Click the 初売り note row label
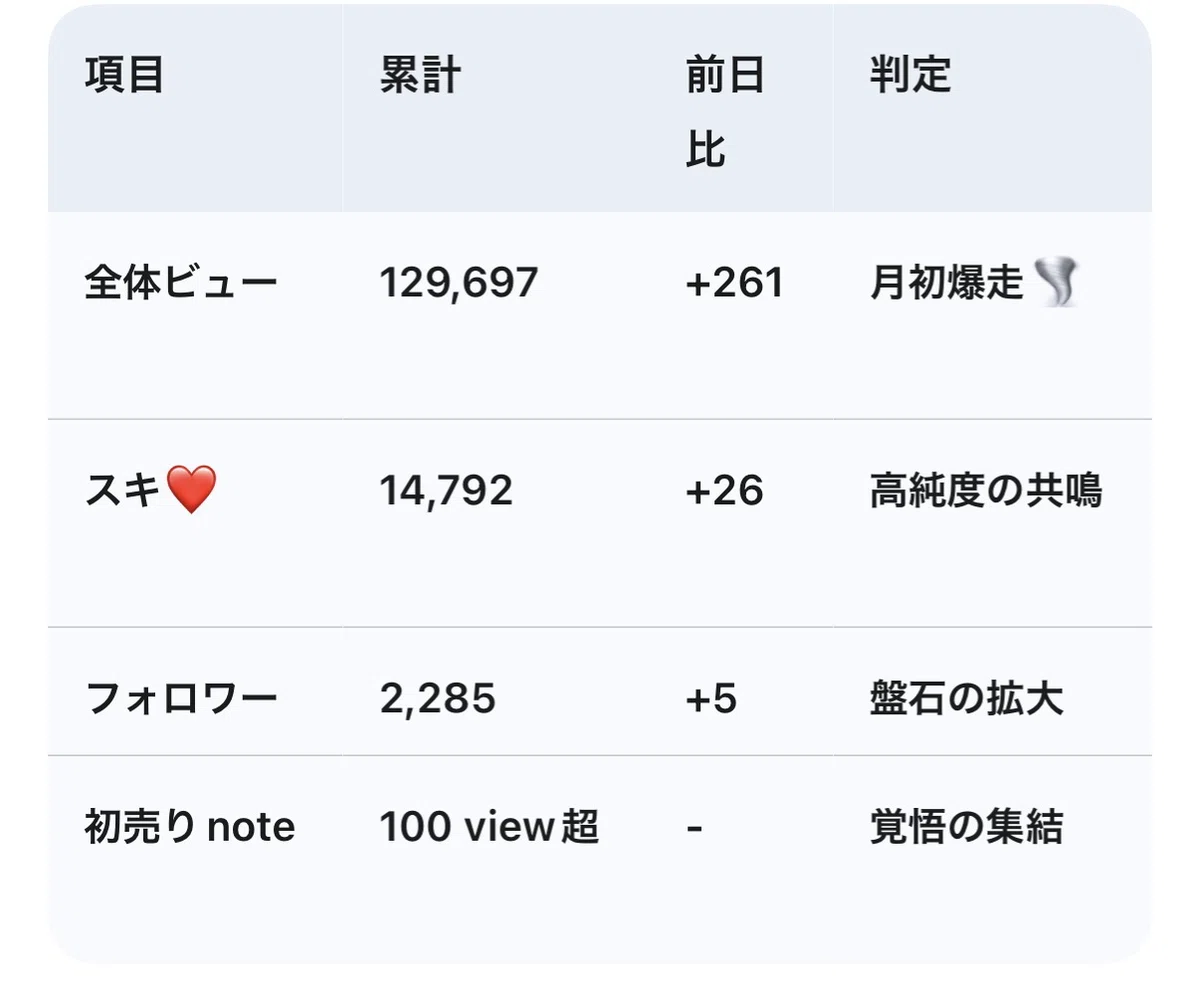 (x=190, y=827)
